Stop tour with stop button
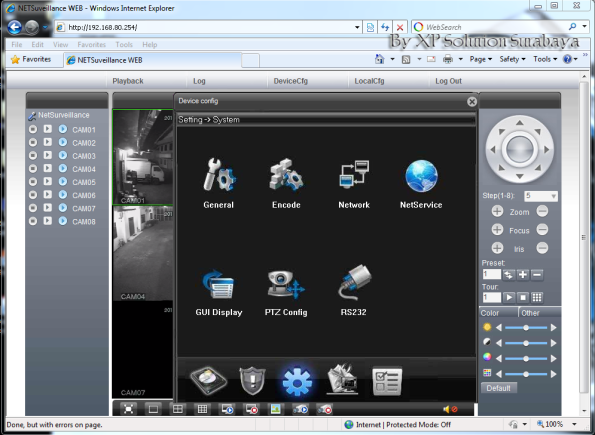 (523, 297)
